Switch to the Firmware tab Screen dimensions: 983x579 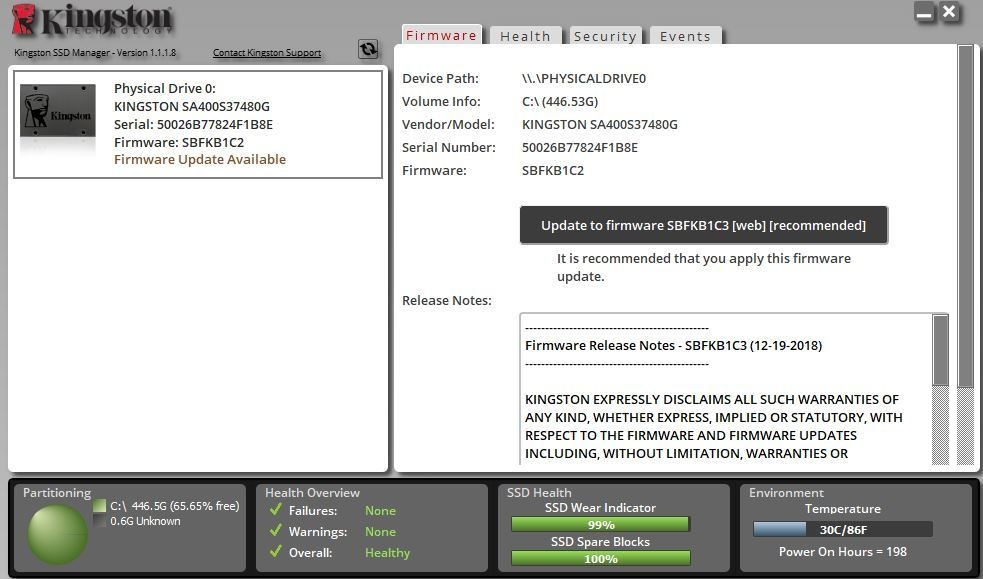pos(441,35)
